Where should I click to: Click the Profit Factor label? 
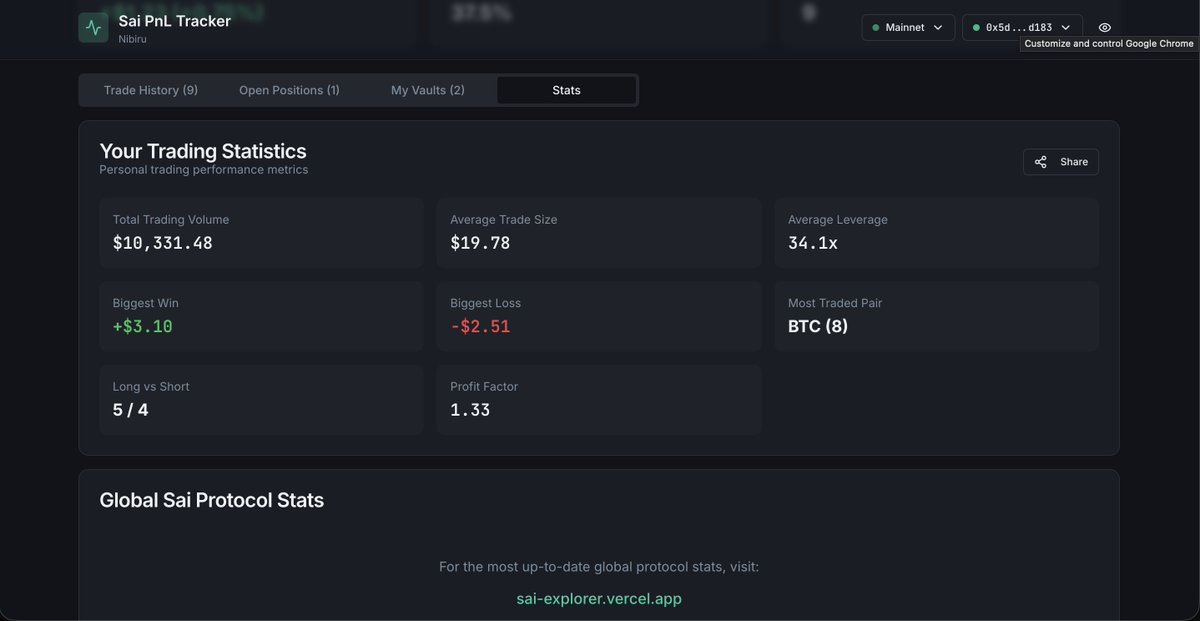(484, 387)
